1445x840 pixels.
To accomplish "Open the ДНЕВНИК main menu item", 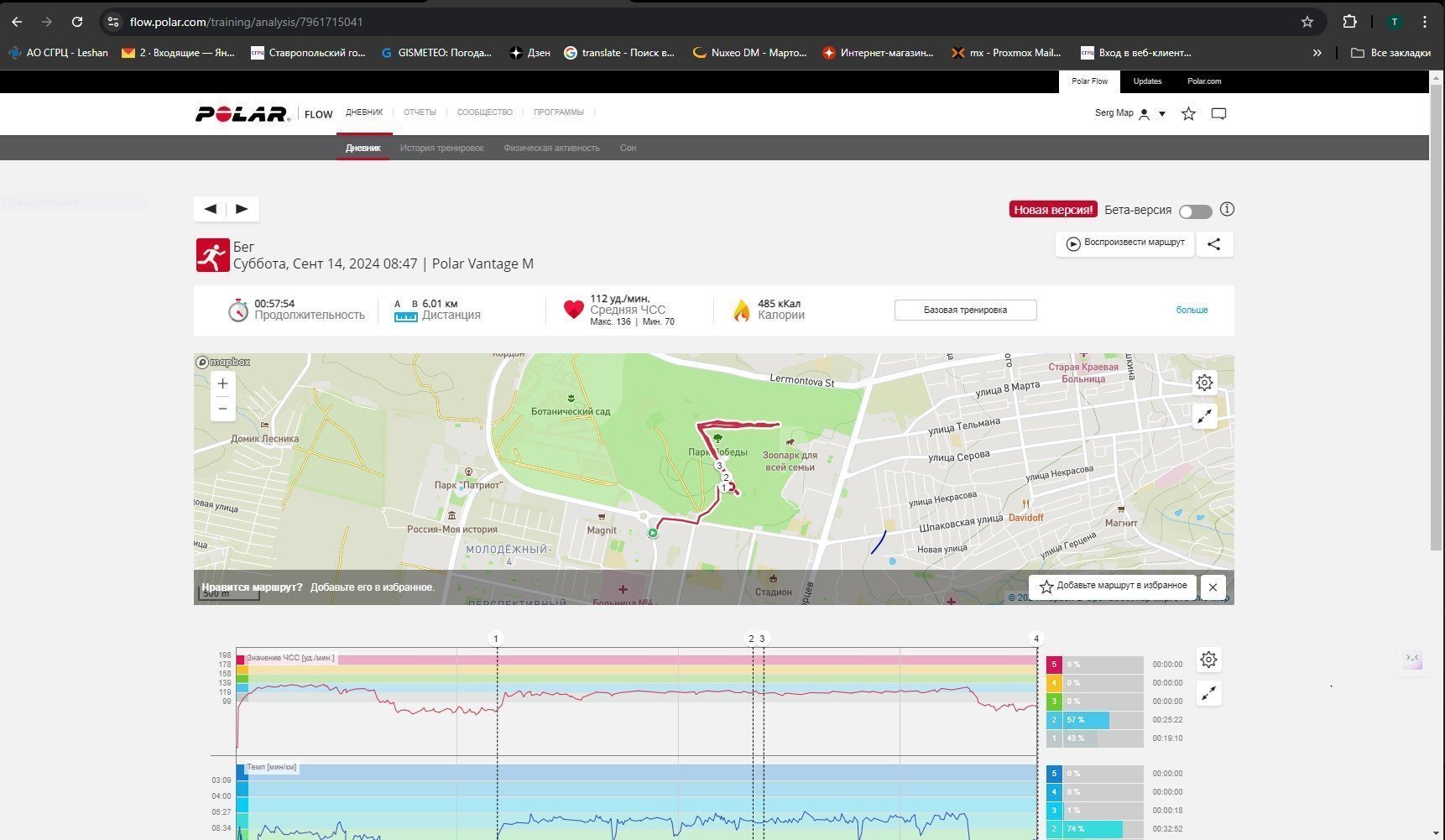I will coord(364,112).
